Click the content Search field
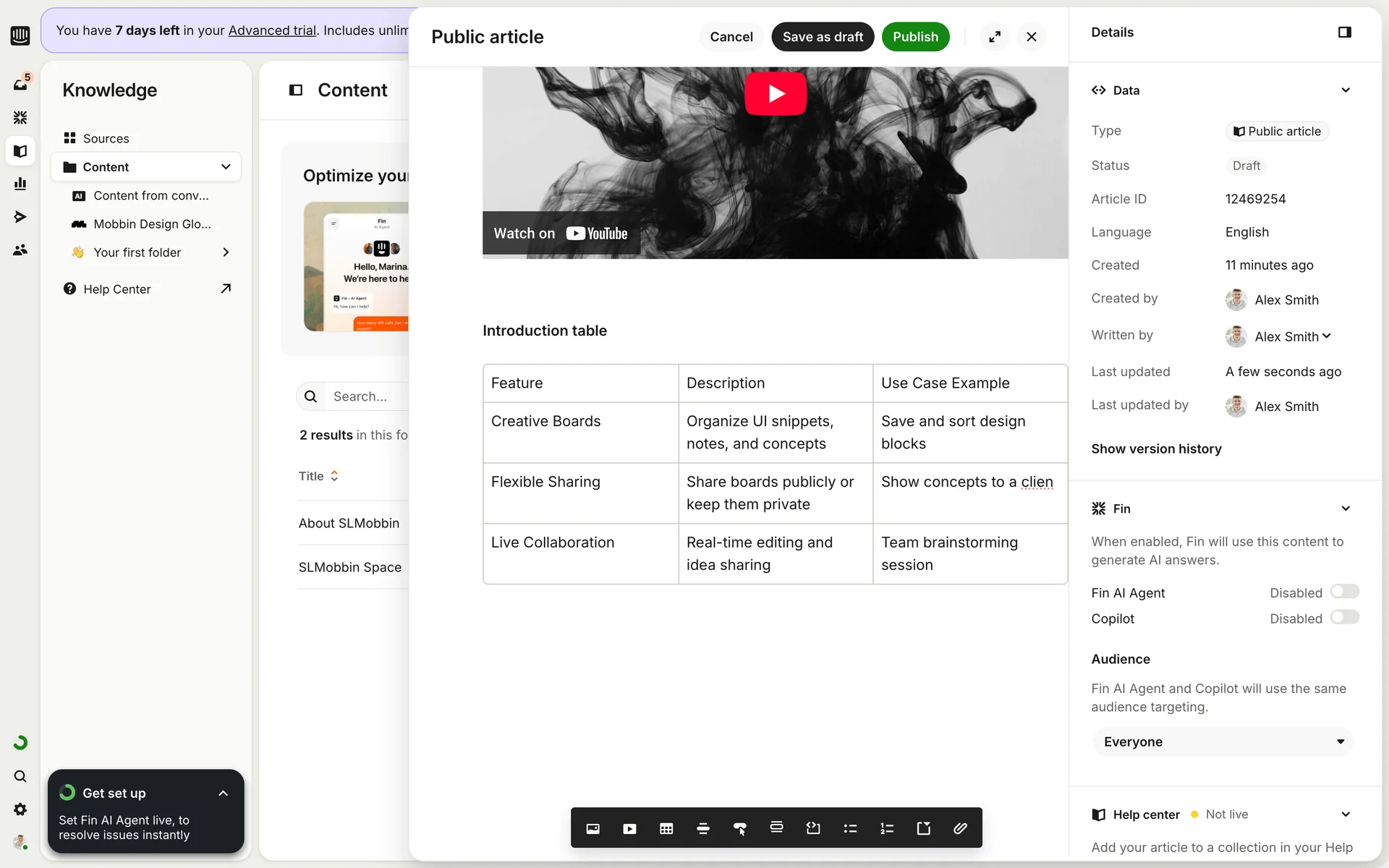1389x868 pixels. coord(365,396)
